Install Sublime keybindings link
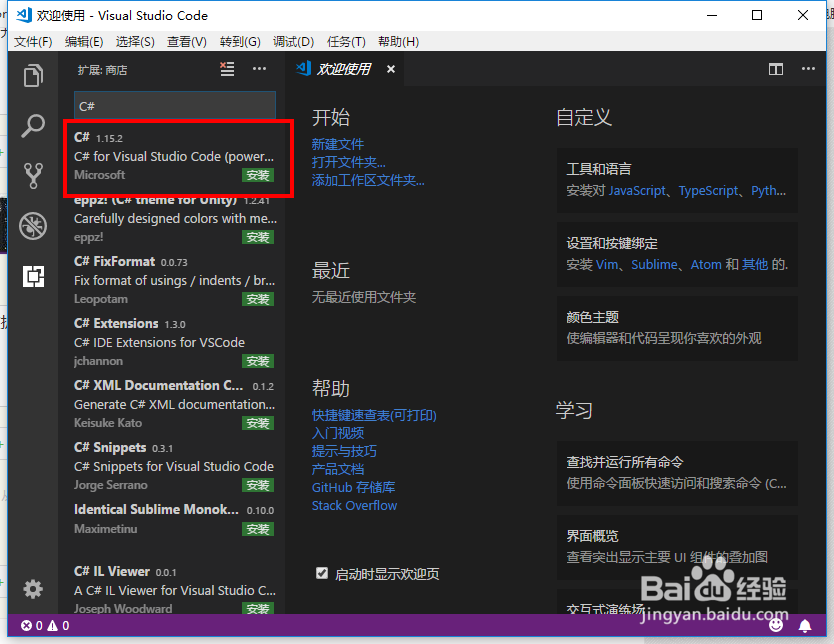834x644 pixels. [x=654, y=264]
